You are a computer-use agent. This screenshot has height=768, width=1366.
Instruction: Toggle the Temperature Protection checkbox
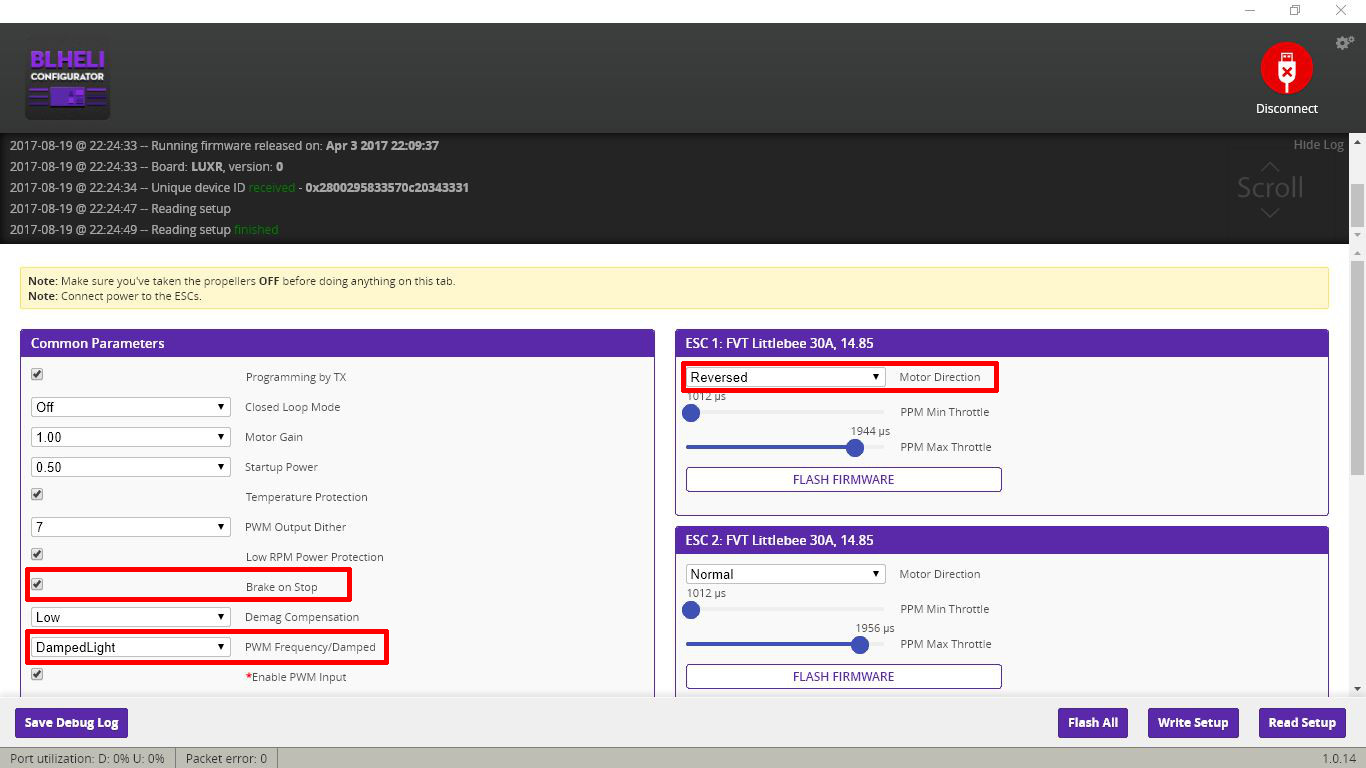[x=37, y=494]
